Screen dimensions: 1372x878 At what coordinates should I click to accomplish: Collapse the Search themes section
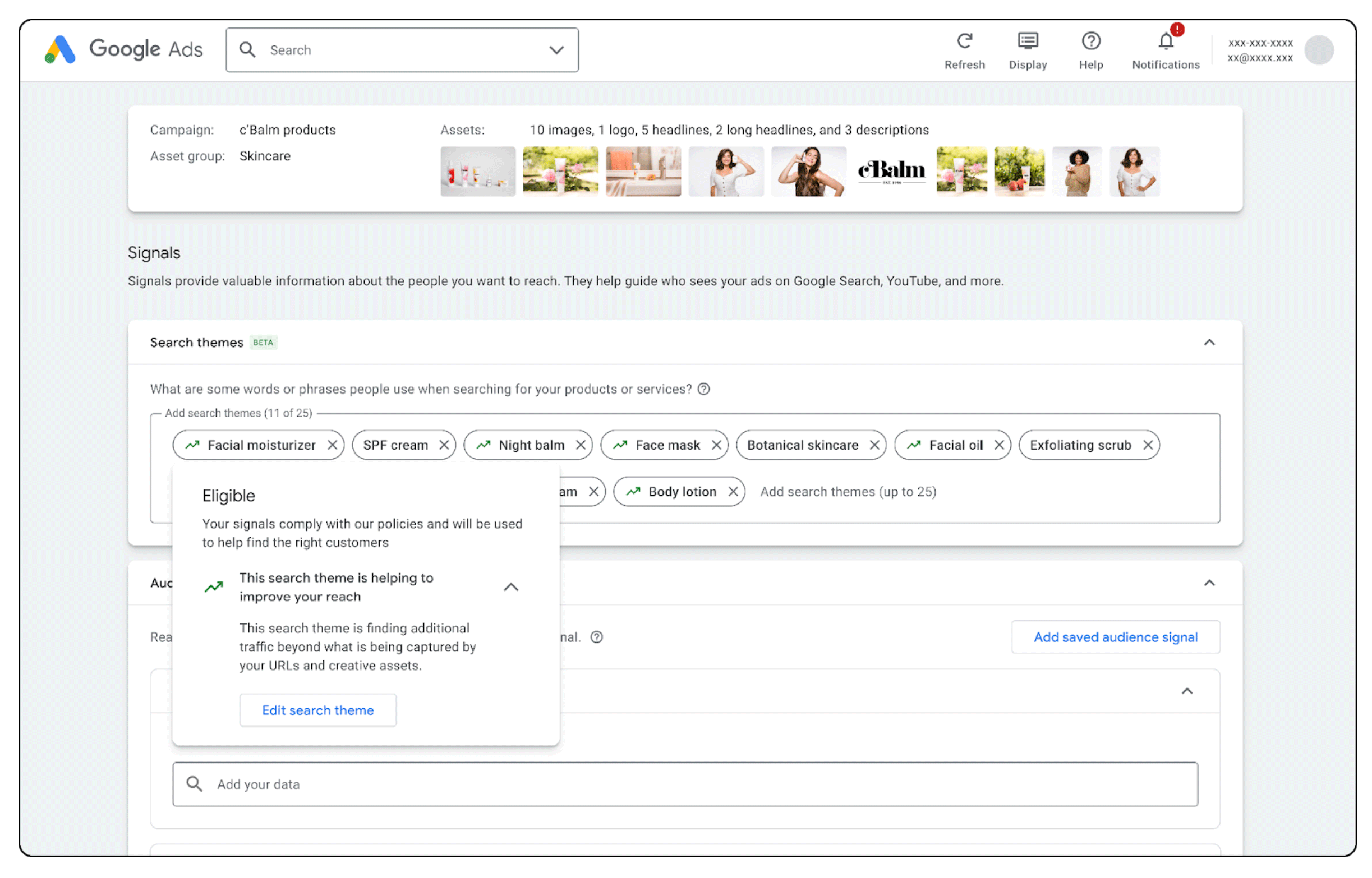point(1208,342)
